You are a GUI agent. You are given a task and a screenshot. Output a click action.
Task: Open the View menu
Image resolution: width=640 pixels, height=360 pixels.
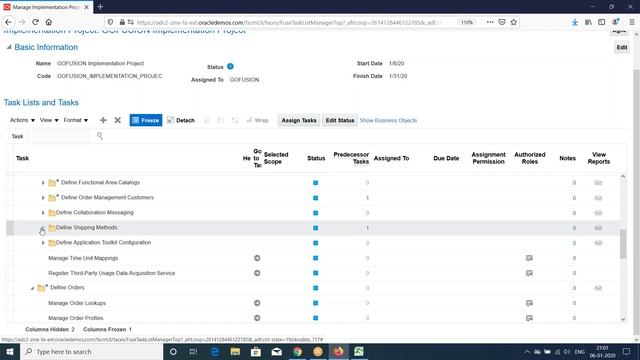[49, 120]
